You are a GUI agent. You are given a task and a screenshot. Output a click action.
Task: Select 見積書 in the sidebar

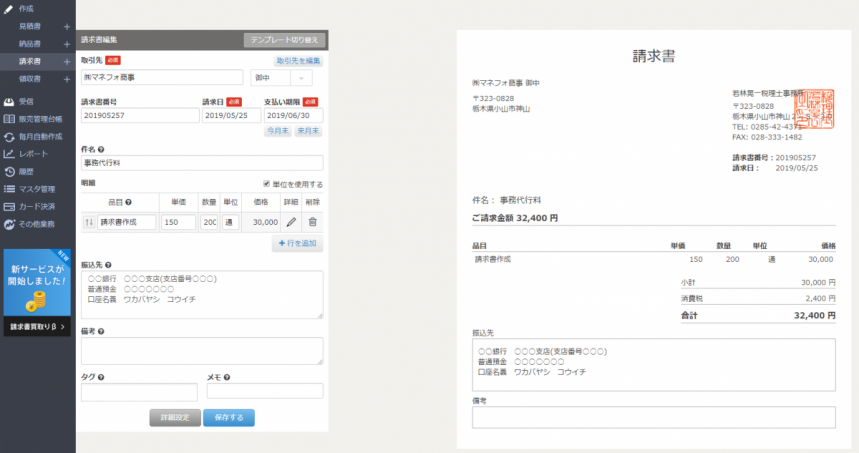tap(30, 26)
